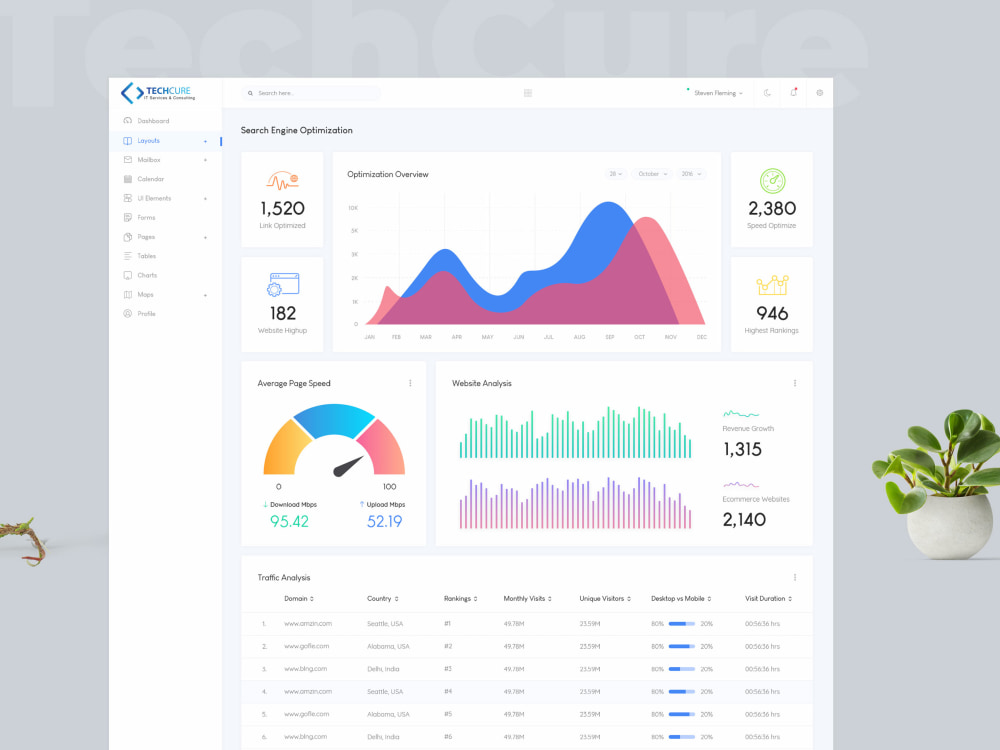Click the Profile user icon

(128, 314)
